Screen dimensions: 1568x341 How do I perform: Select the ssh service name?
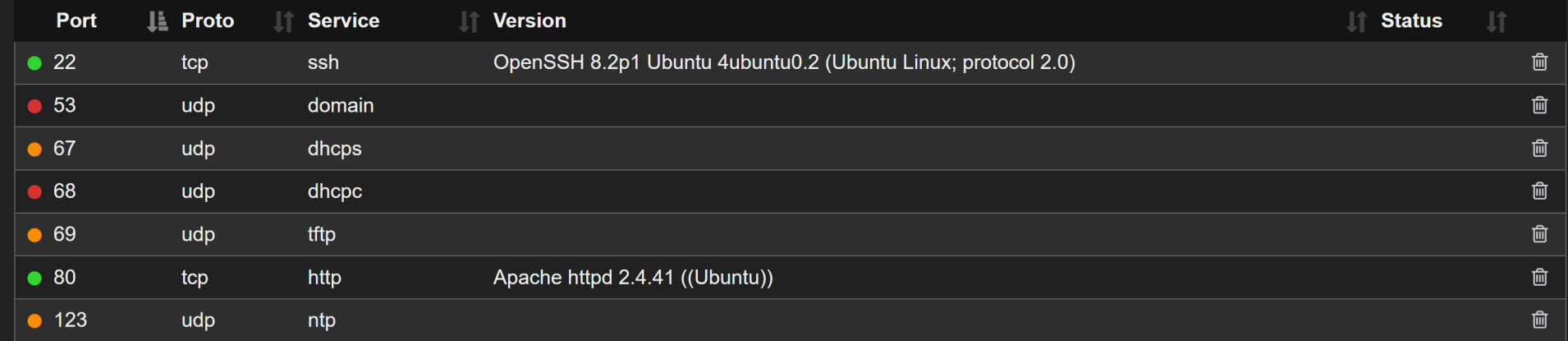[x=323, y=62]
